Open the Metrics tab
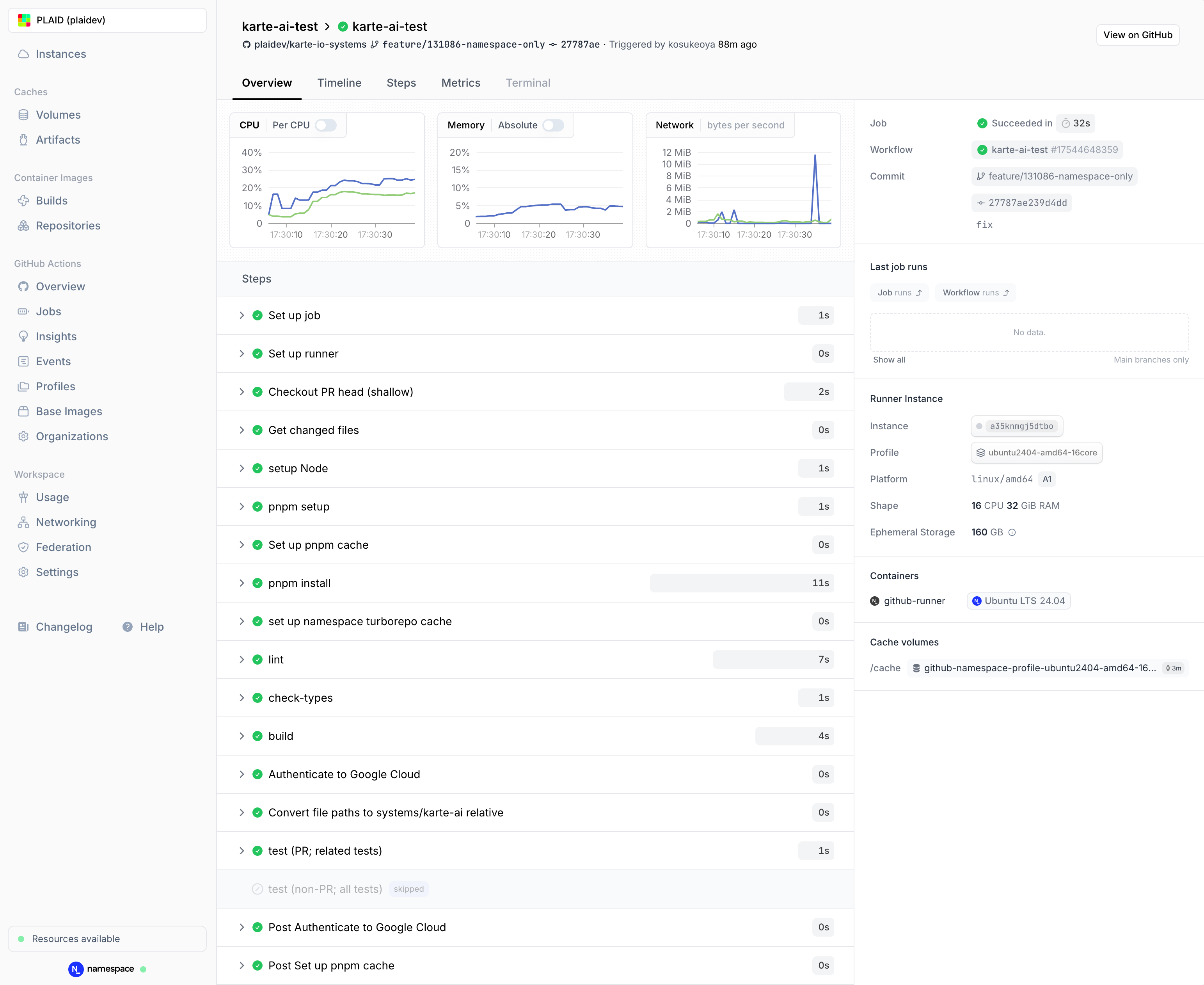Screen dimensions: 1204x985 pyautogui.click(x=460, y=83)
